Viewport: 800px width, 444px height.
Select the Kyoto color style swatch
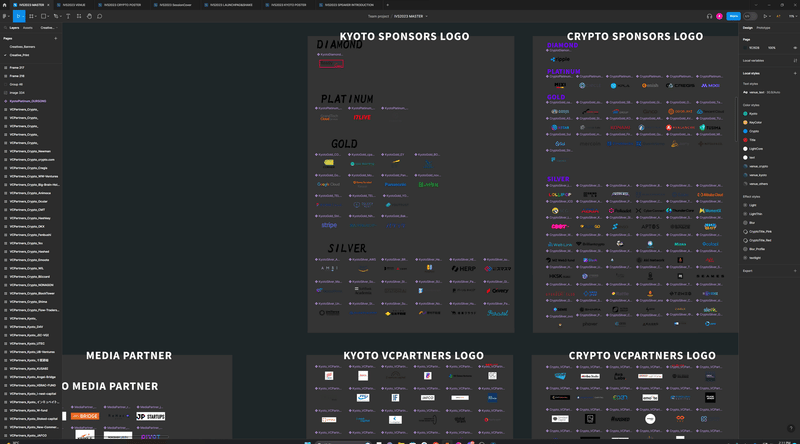[745, 114]
